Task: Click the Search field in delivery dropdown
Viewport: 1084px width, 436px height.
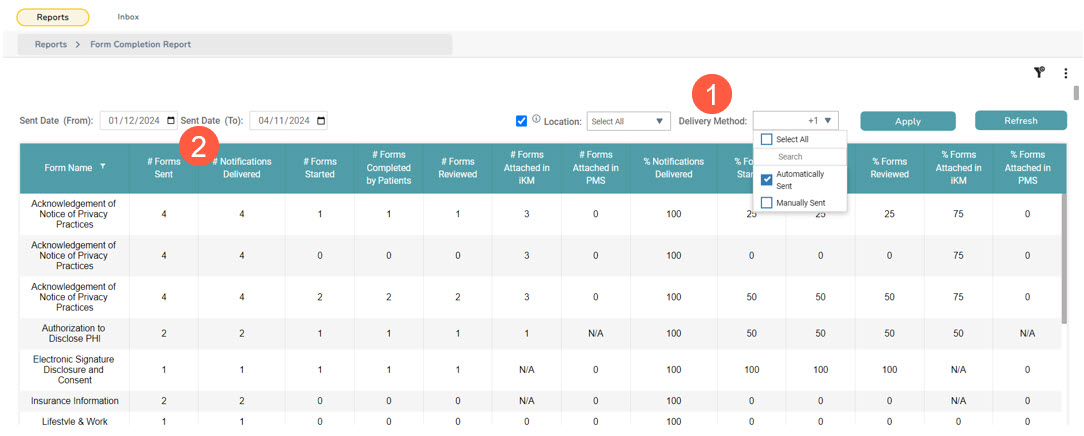Action: coord(800,157)
